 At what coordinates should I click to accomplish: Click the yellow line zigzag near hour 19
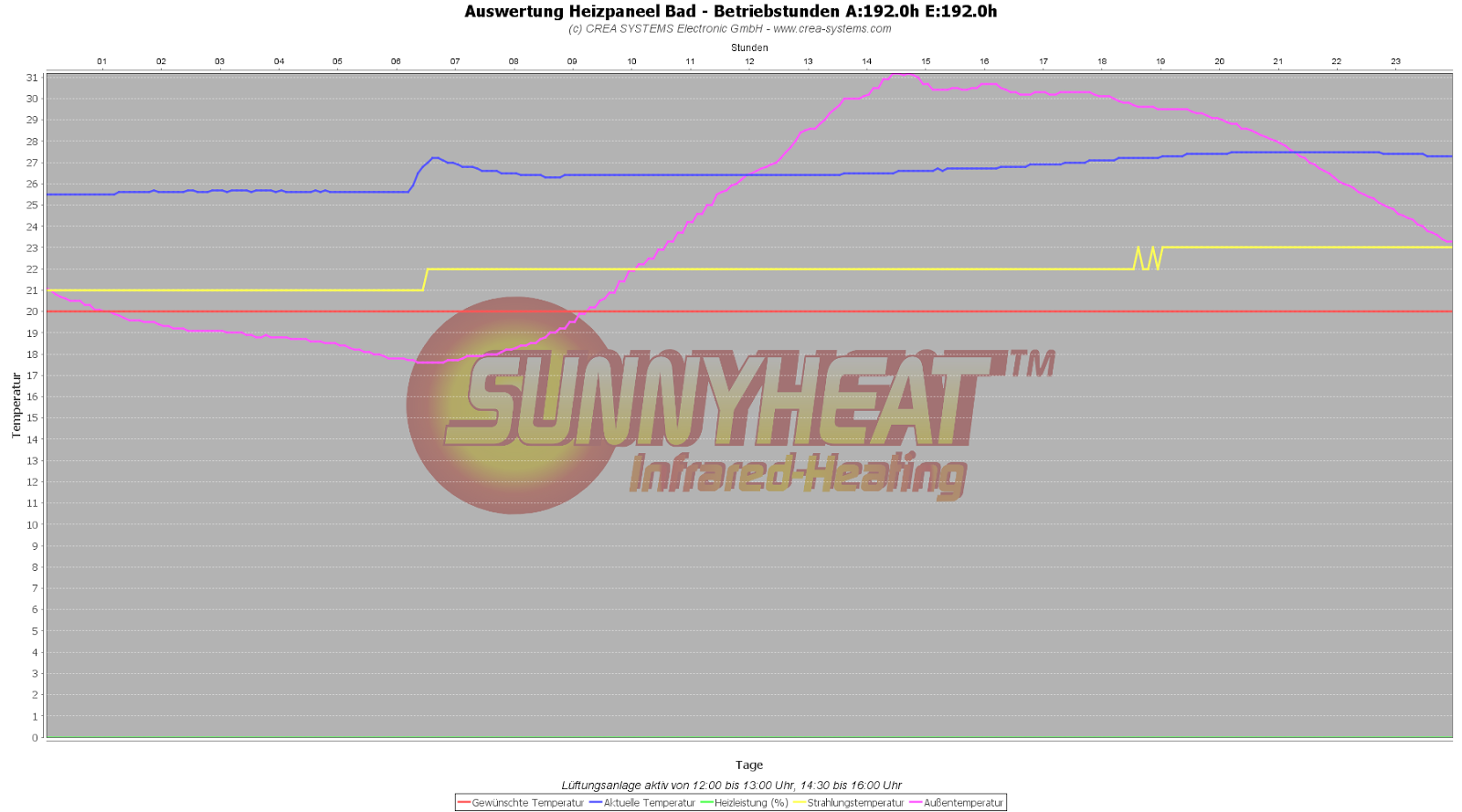click(x=1148, y=258)
